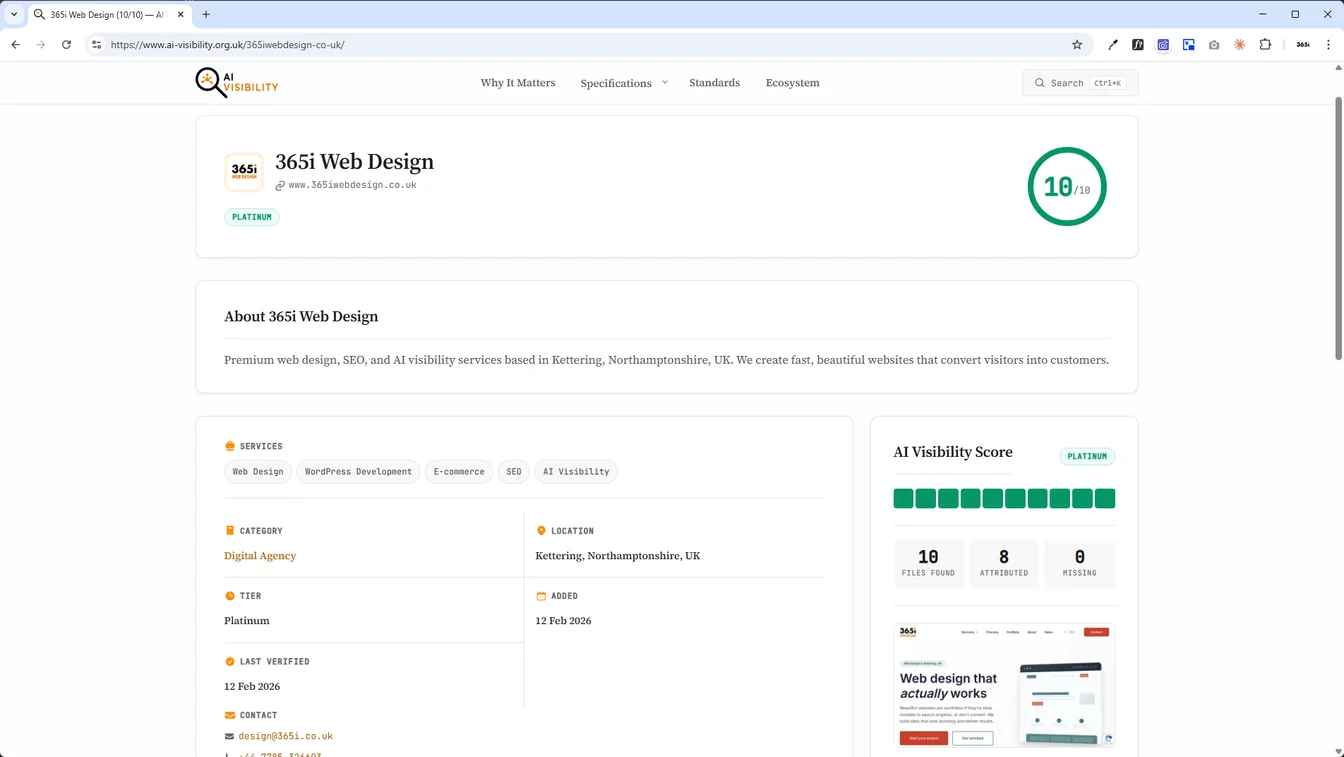Click the 0 Missing stat
1344x757 pixels.
(x=1080, y=563)
